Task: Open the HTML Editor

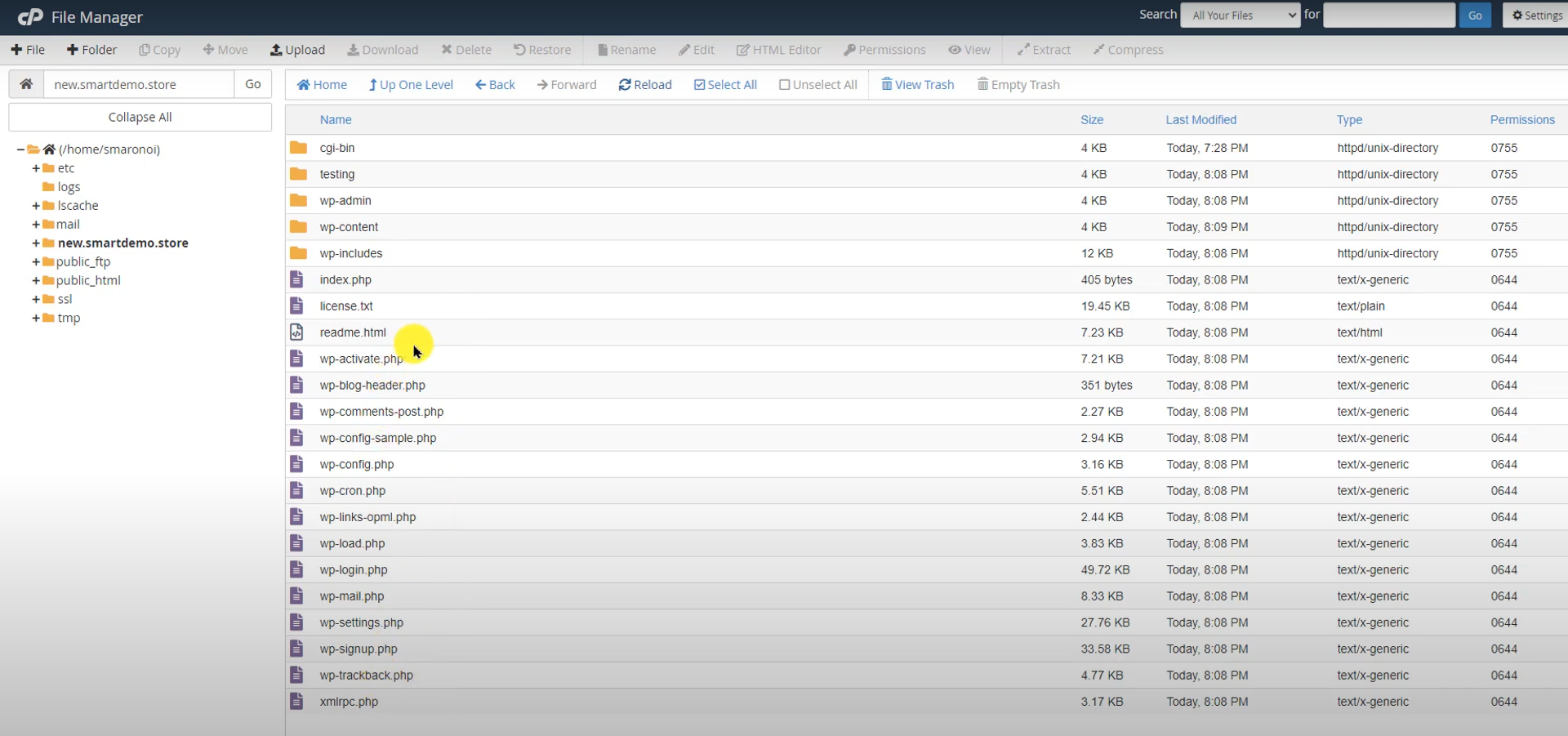Action: [778, 49]
